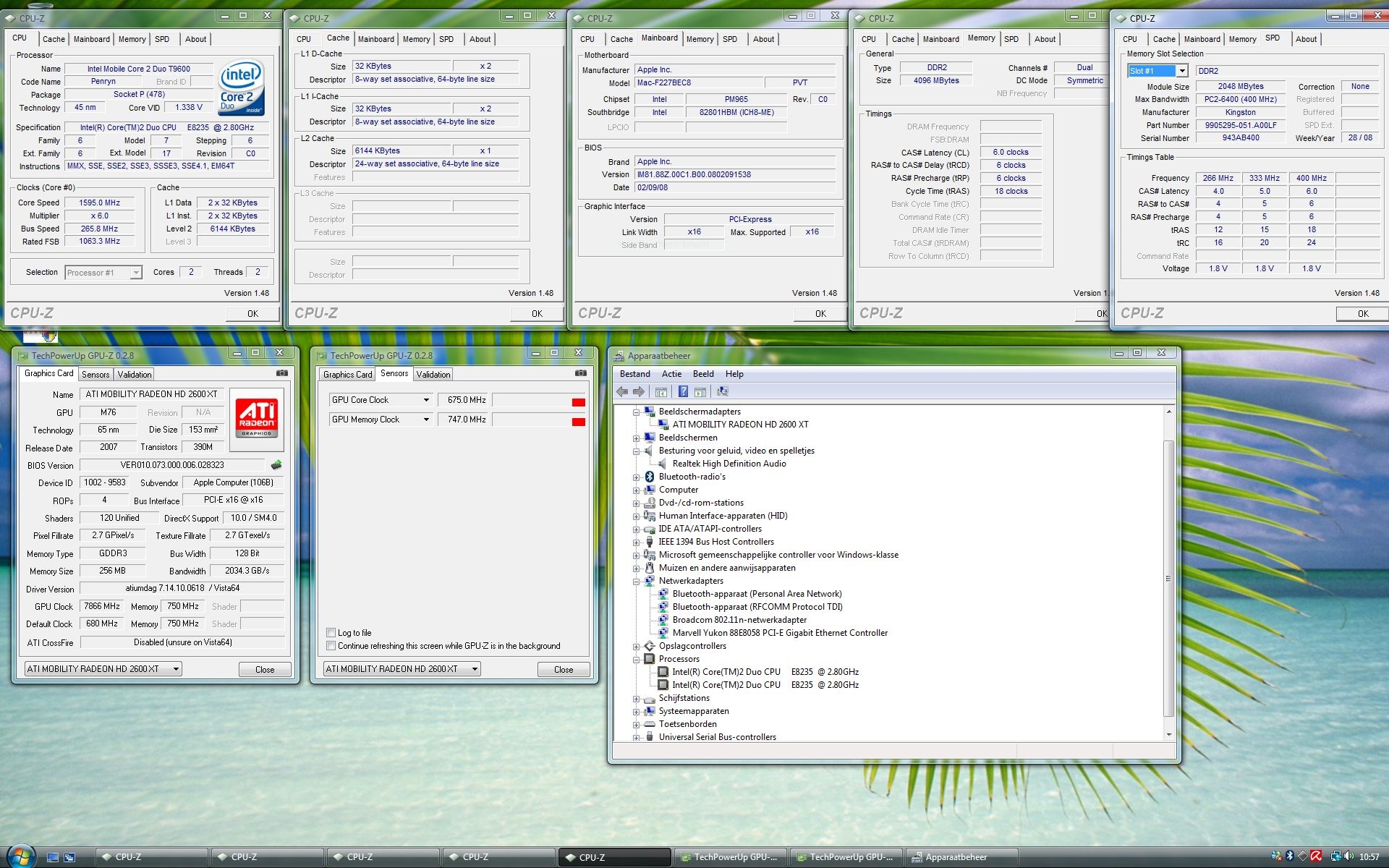Image resolution: width=1389 pixels, height=868 pixels.
Task: Click the BIOS save icon next to BIOS Version
Action: click(276, 465)
